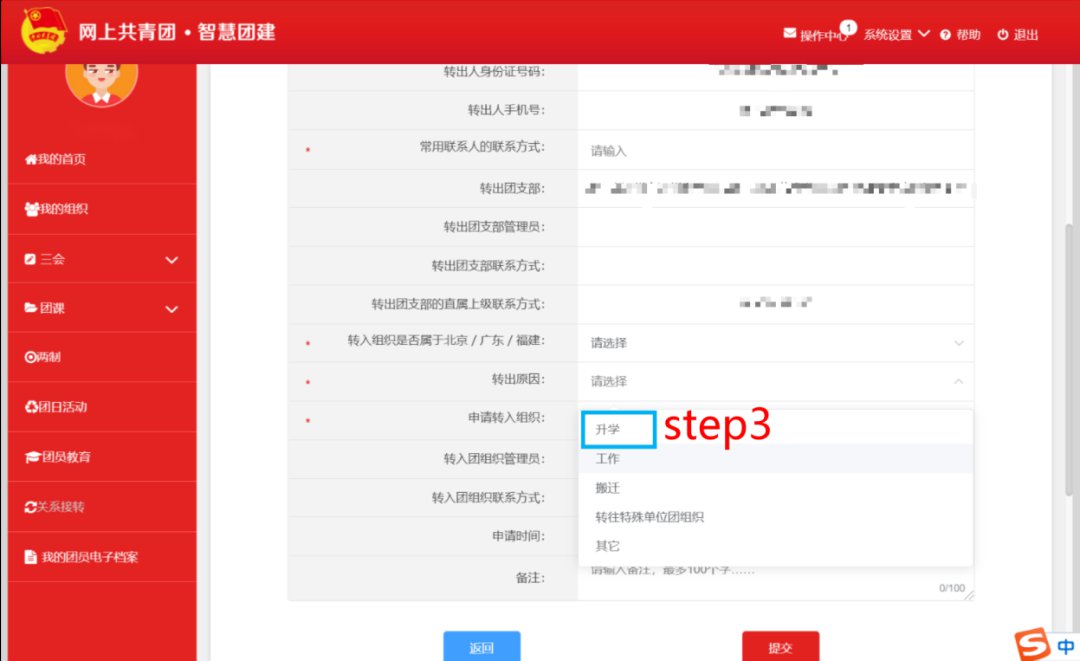Toggle the 中 Chinese input mode indicator
This screenshot has width=1080, height=661.
(x=1066, y=646)
